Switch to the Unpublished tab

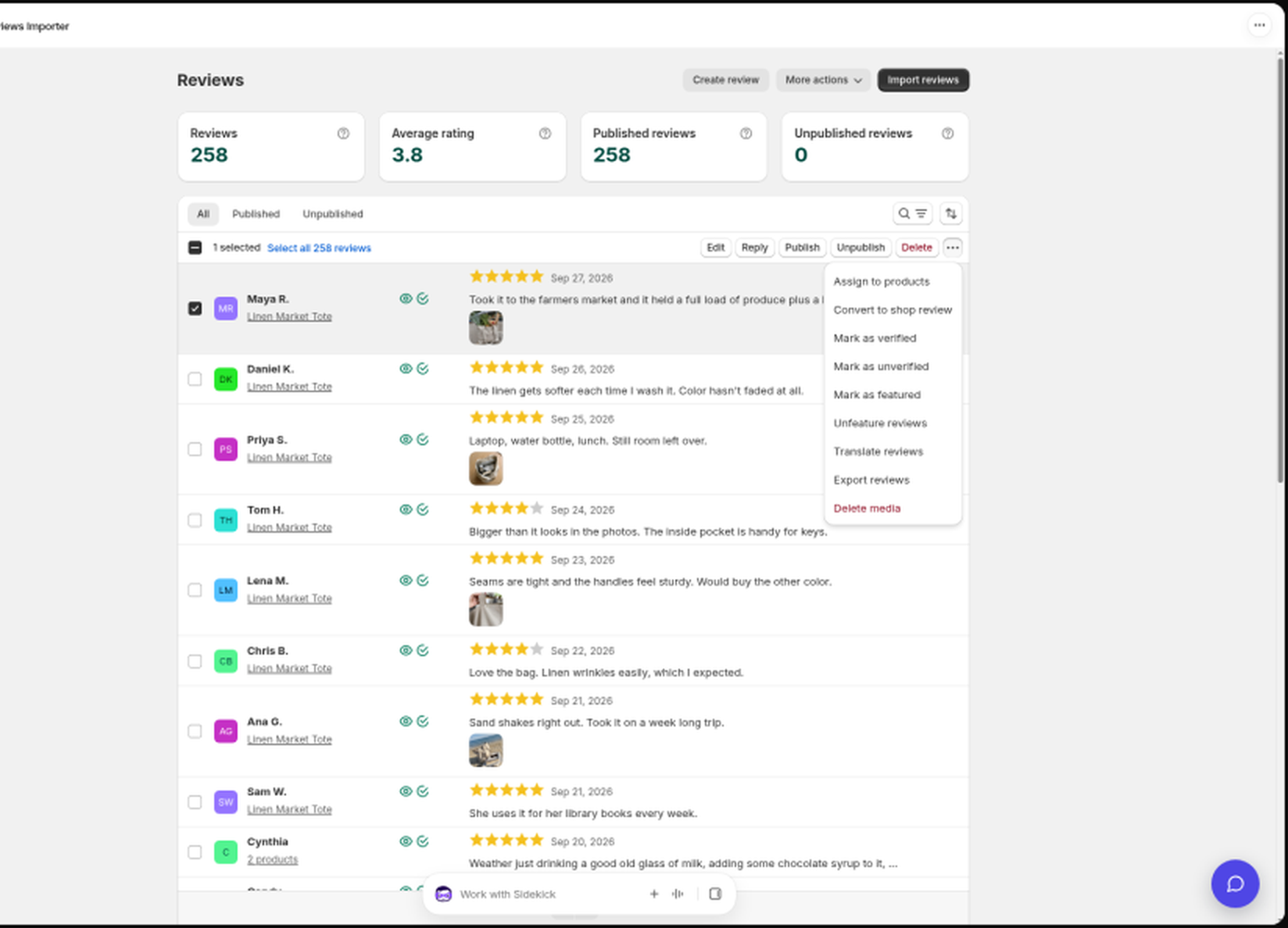pos(333,214)
